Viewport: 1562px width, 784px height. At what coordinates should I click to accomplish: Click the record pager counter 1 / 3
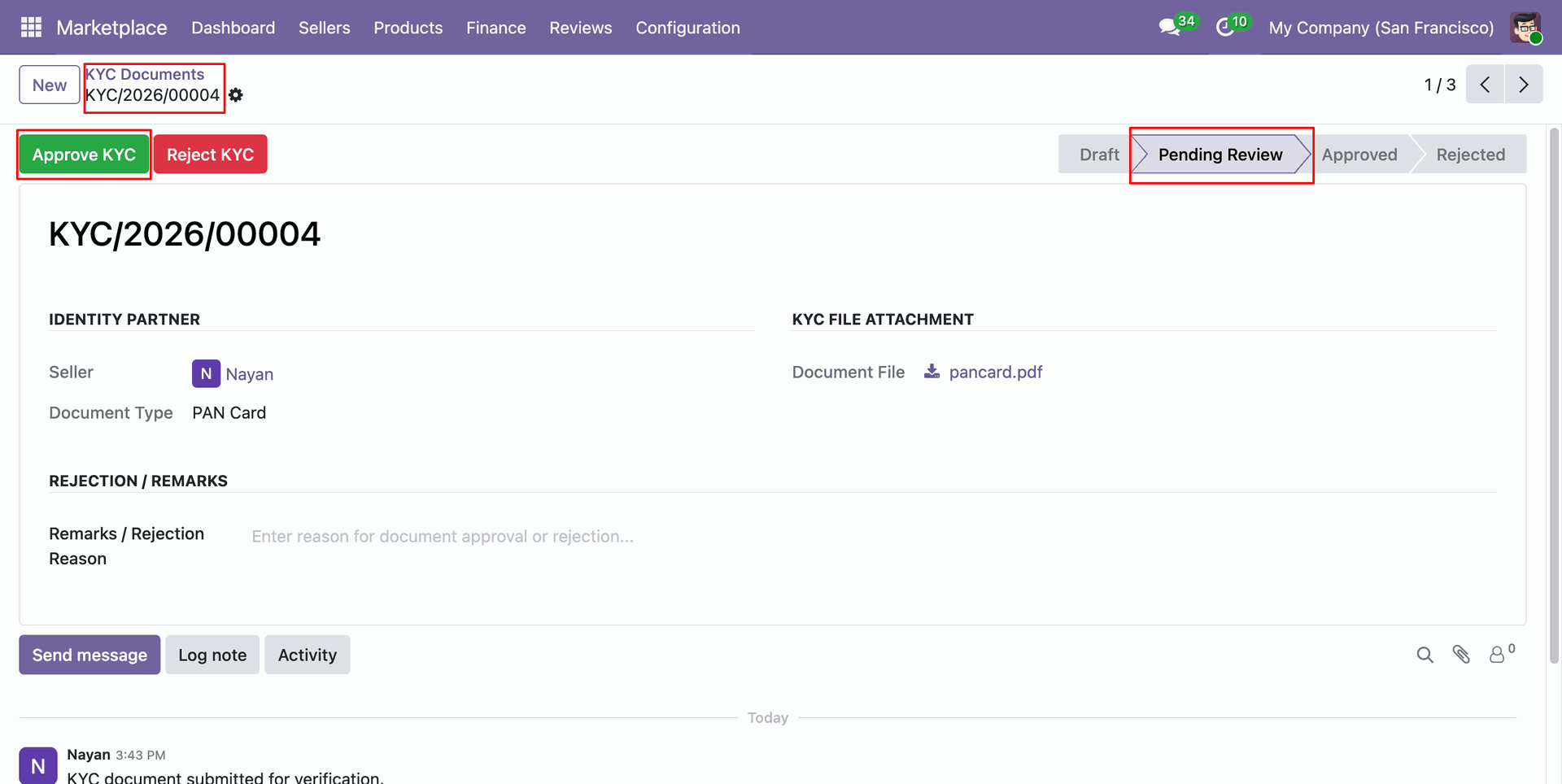coord(1439,85)
